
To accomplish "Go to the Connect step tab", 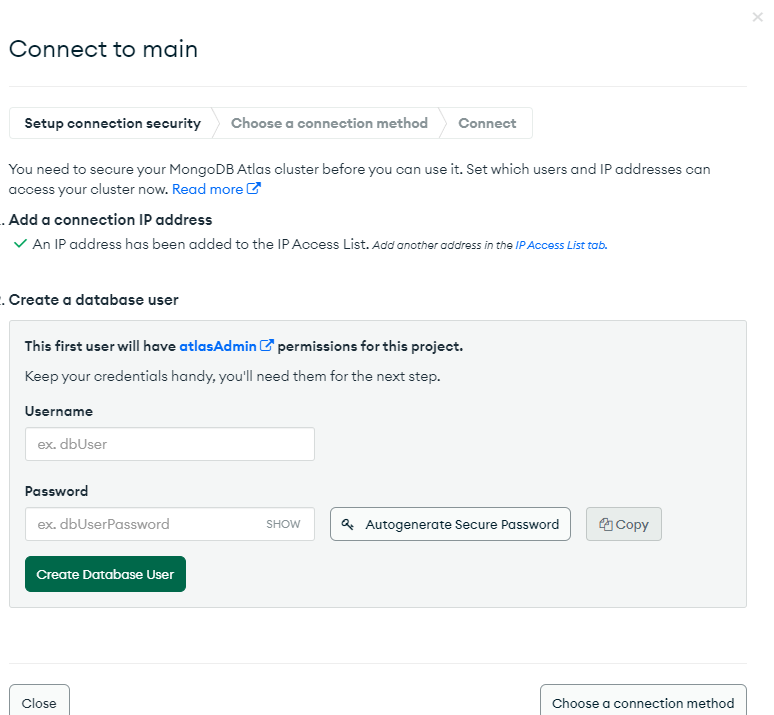I will (x=487, y=123).
